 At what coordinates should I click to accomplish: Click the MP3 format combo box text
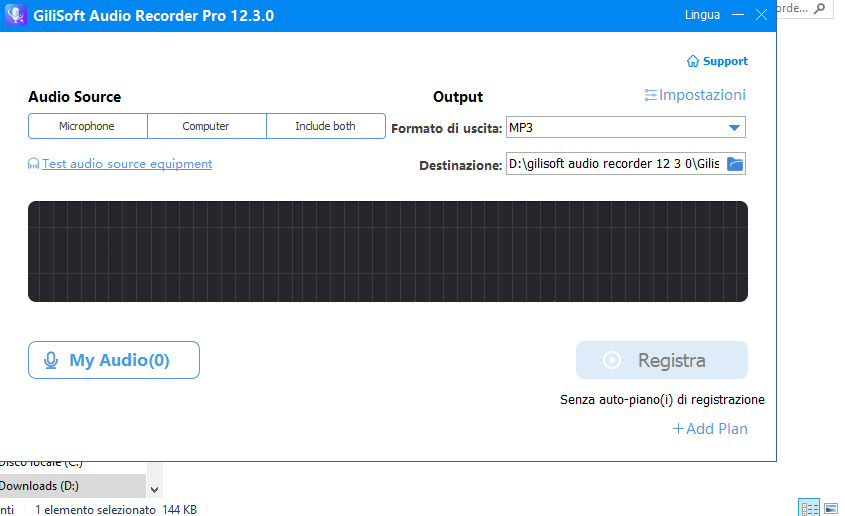pos(521,128)
